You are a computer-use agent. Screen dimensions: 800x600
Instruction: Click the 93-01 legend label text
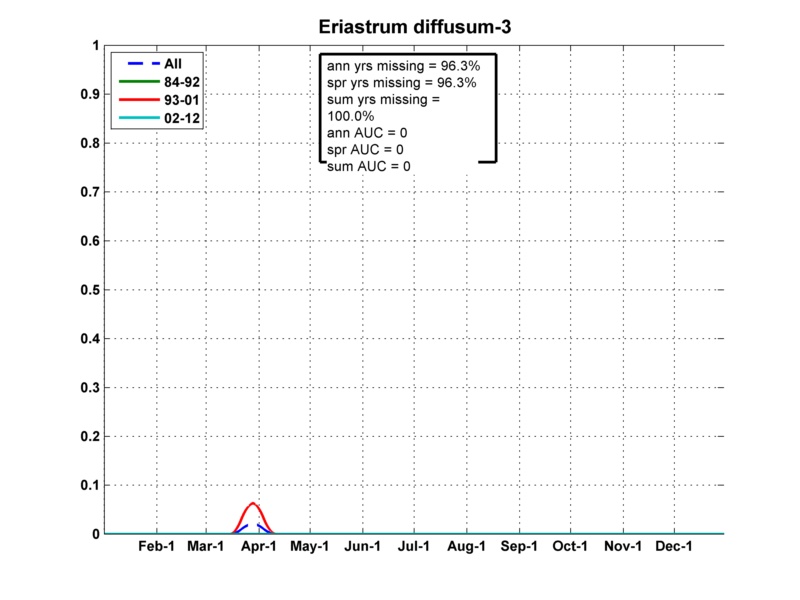[180, 100]
